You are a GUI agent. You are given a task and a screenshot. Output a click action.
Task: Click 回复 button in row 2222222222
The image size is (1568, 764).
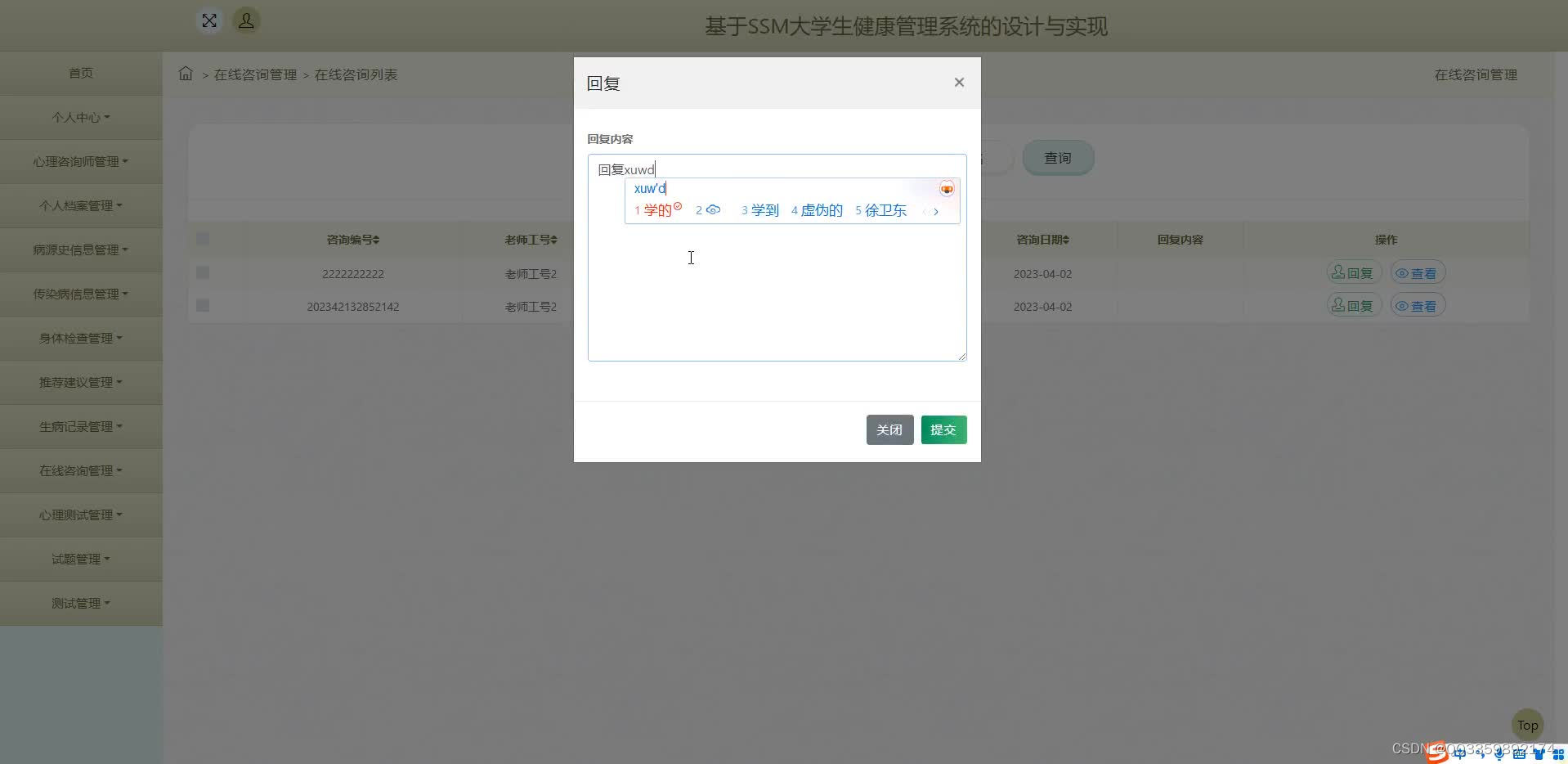point(1354,273)
